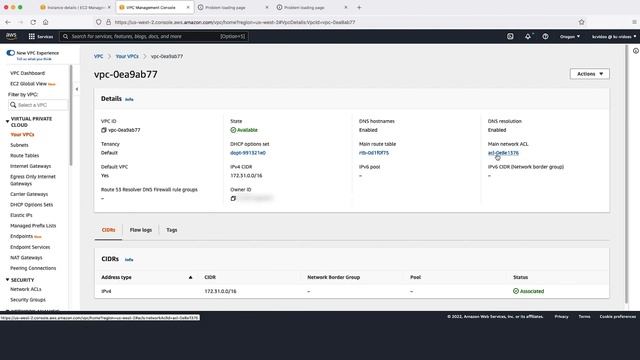This screenshot has width=640, height=360.
Task: Open Route Tables in sidebar
Action: [x=24, y=156]
